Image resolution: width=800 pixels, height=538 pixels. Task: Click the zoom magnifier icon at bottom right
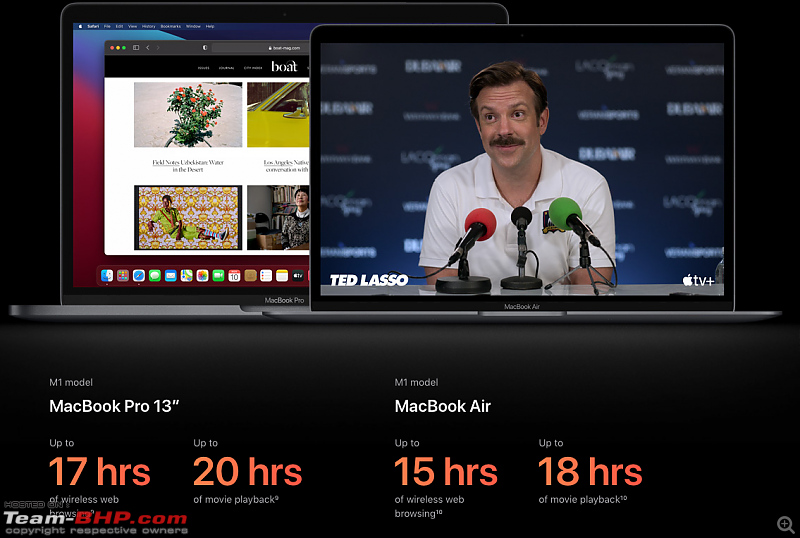786,524
